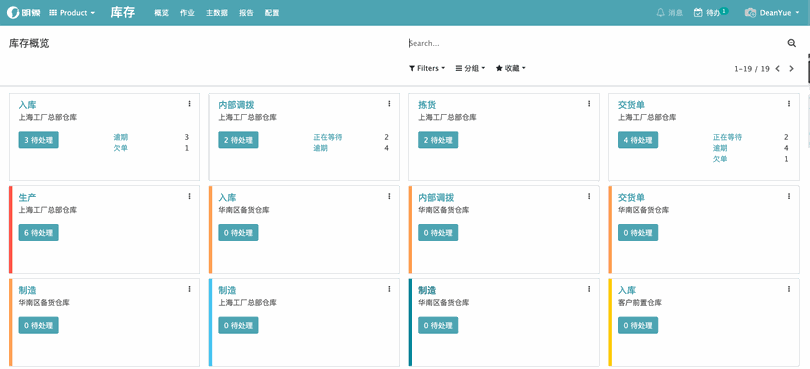
Task: Focus the Search input field
Action: [594, 43]
